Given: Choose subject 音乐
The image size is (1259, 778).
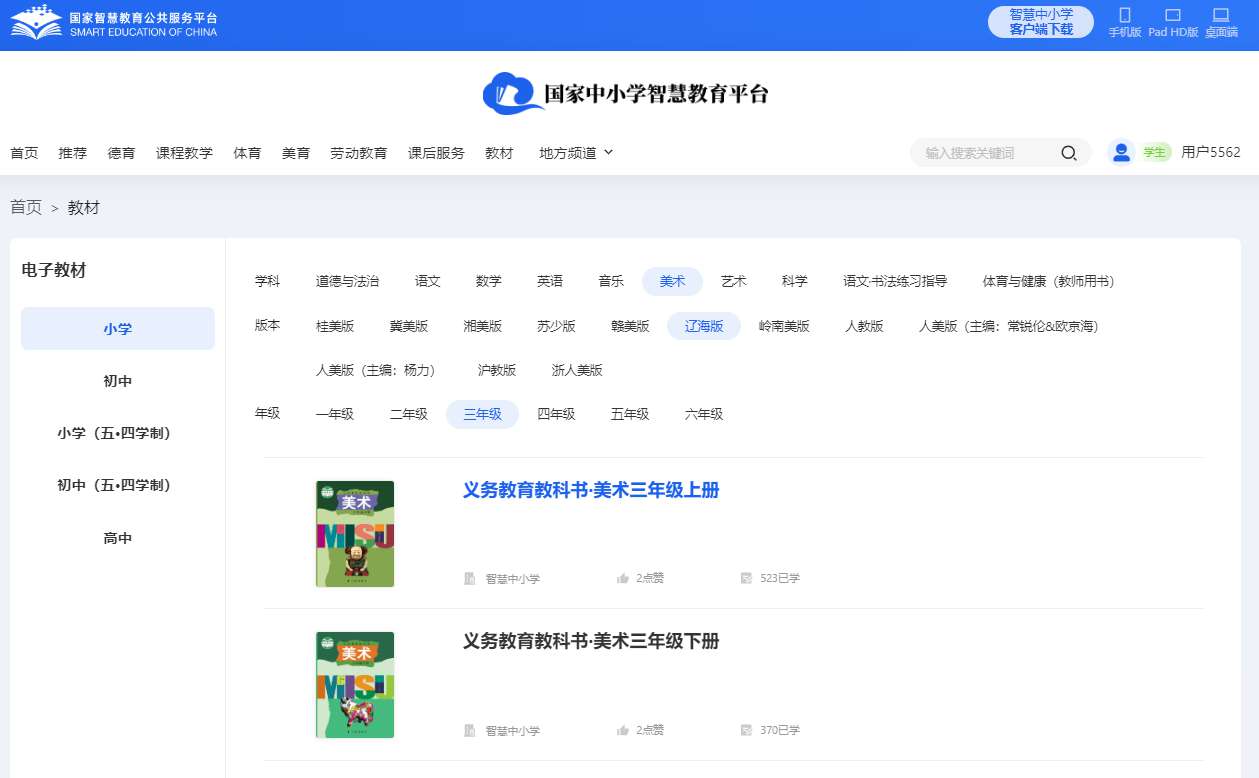Looking at the screenshot, I should pyautogui.click(x=611, y=282).
